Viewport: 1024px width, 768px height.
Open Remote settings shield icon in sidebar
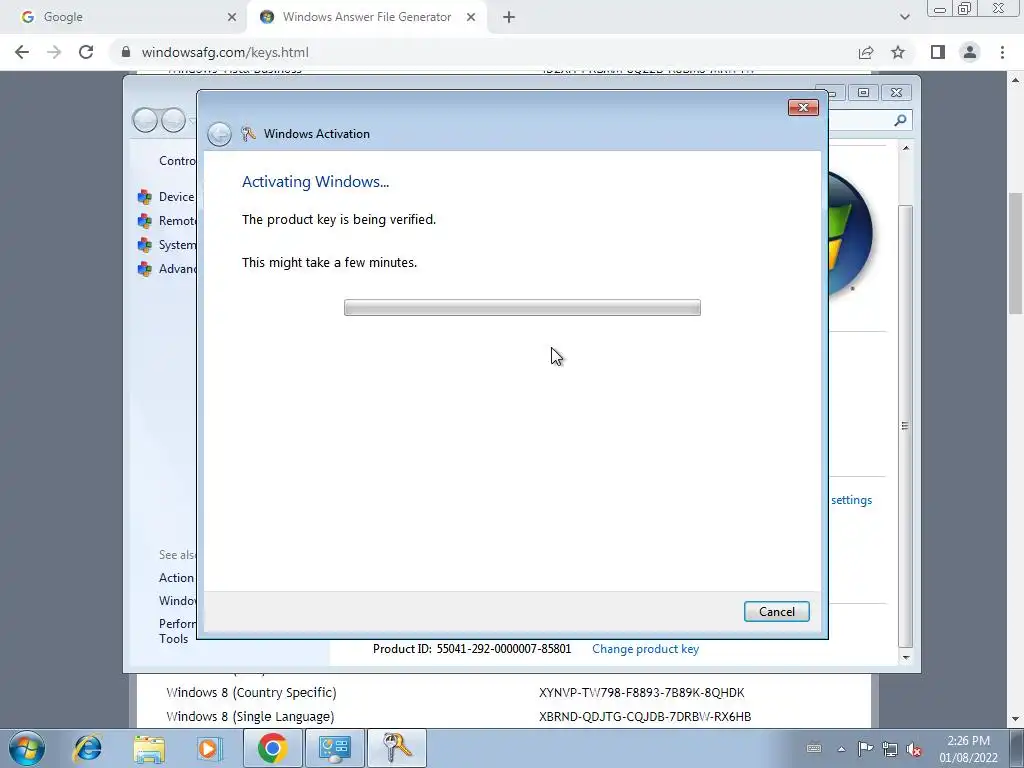coord(144,221)
